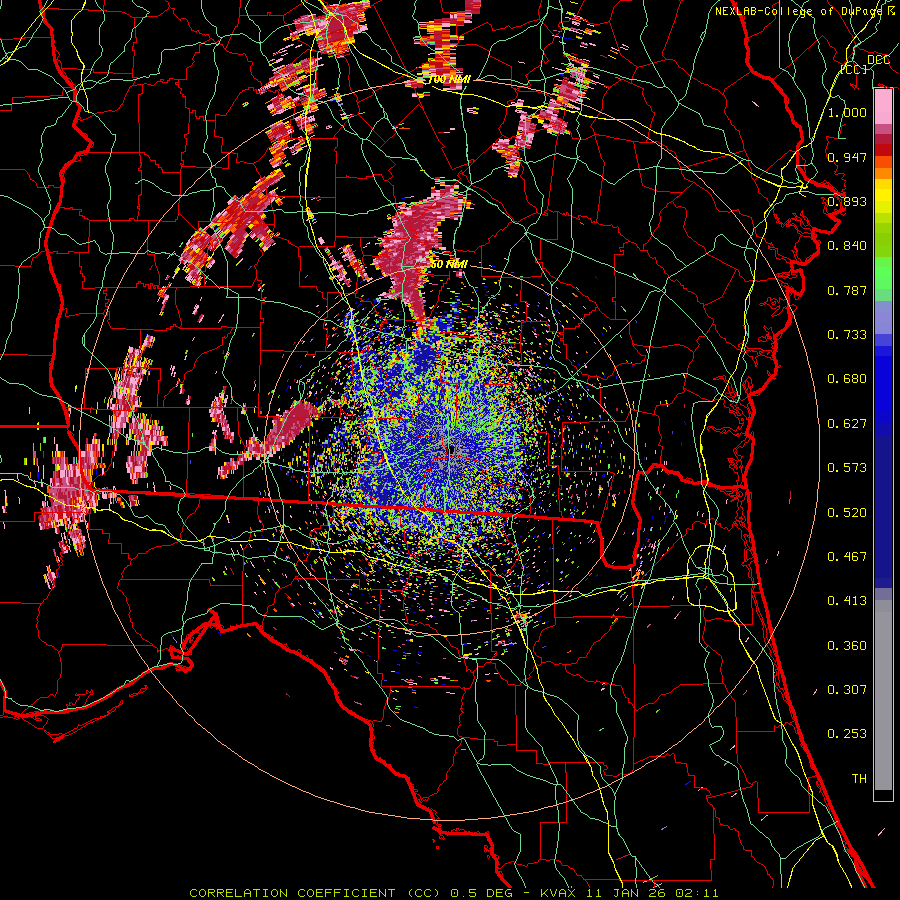Click the 0.573 legend value
Viewport: 900px width, 900px height.
click(x=847, y=468)
